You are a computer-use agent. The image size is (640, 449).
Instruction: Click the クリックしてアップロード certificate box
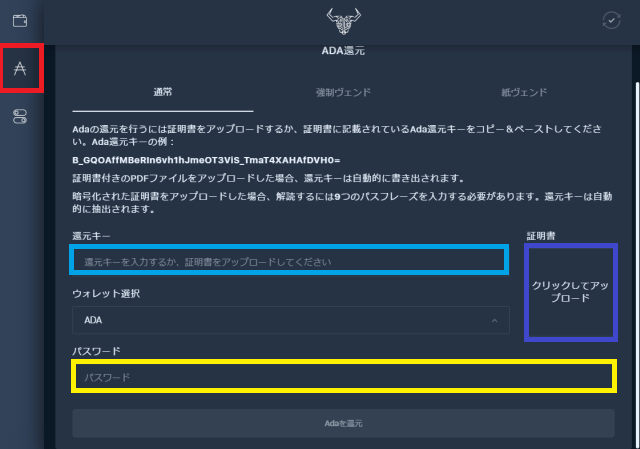[x=570, y=292]
